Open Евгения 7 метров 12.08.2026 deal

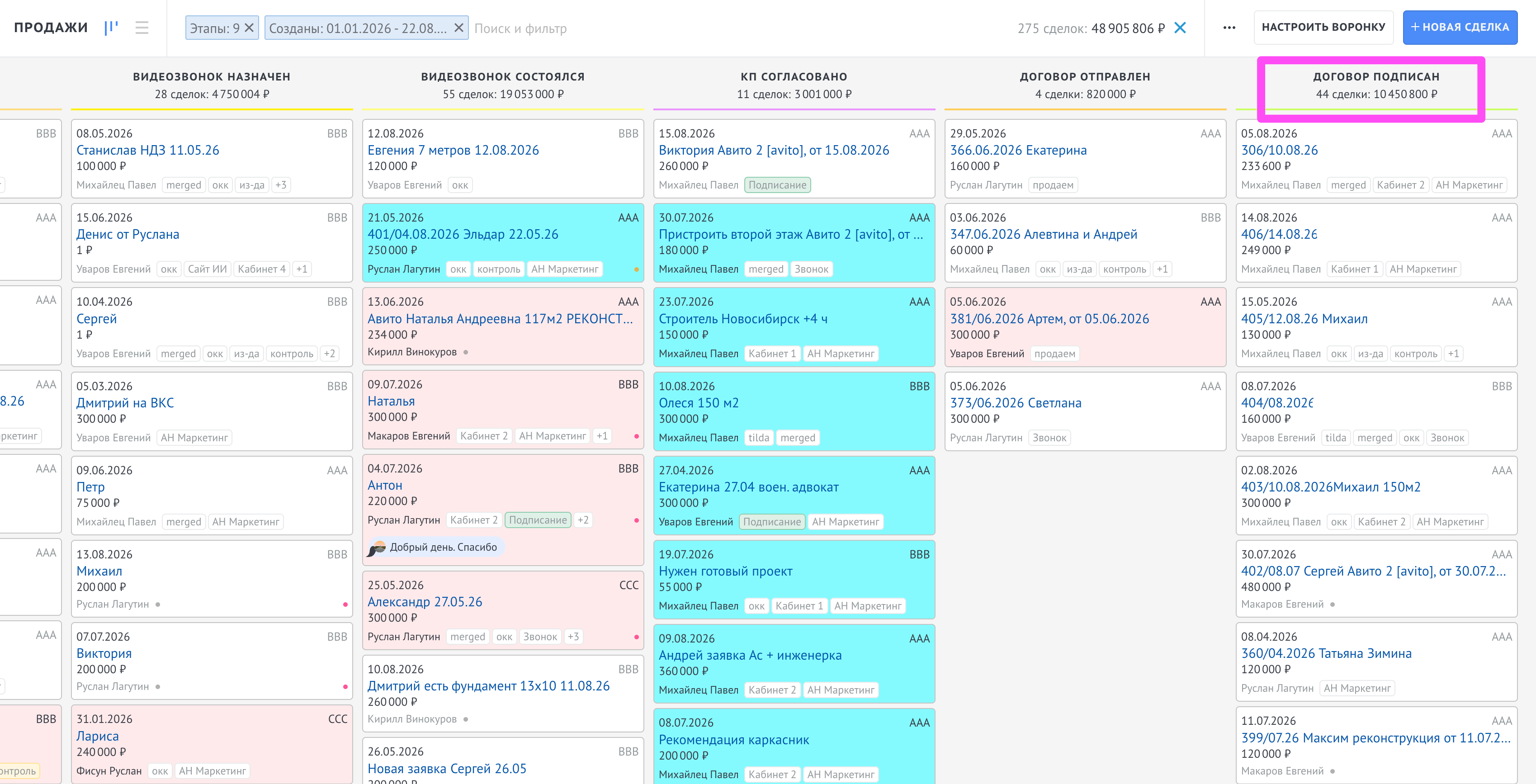(x=453, y=150)
